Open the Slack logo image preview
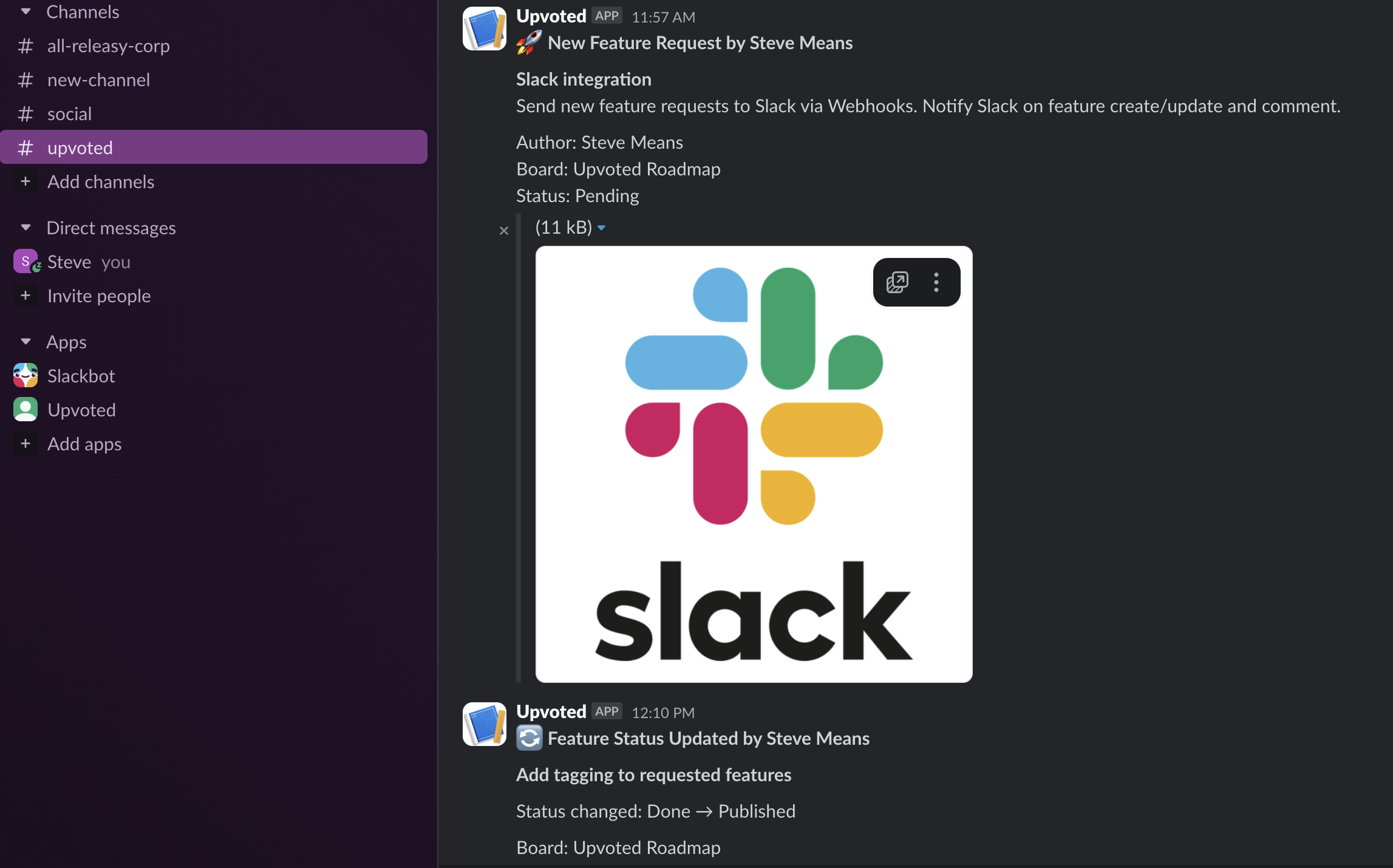This screenshot has height=868, width=1393. [x=754, y=464]
